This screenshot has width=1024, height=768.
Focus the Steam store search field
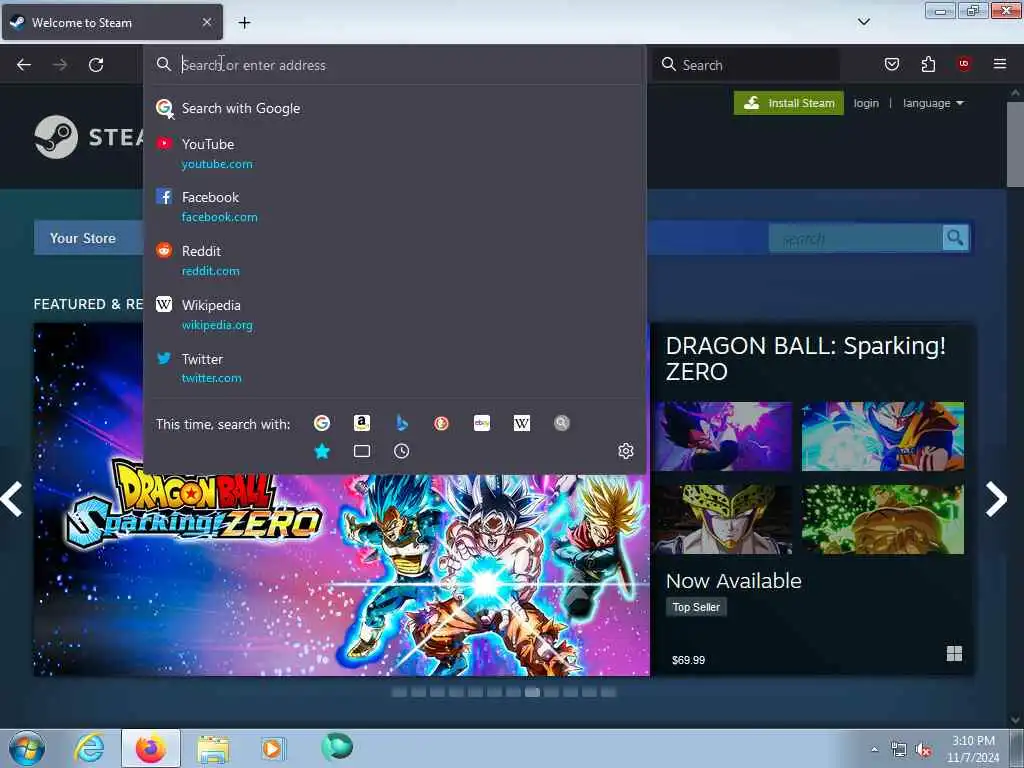[856, 238]
